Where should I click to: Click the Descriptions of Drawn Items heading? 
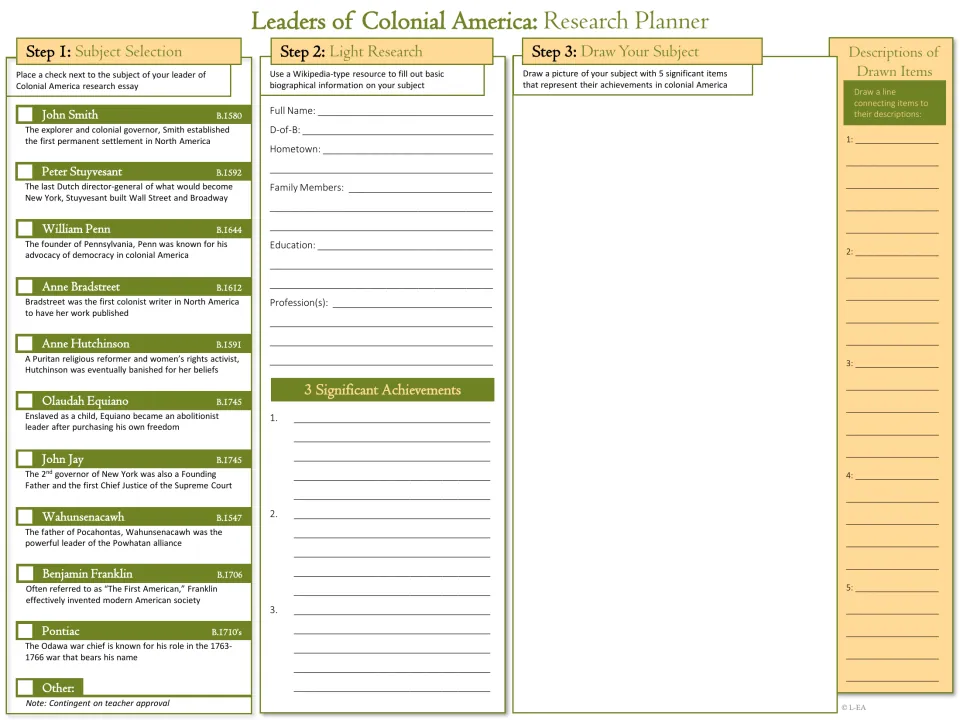(894, 61)
